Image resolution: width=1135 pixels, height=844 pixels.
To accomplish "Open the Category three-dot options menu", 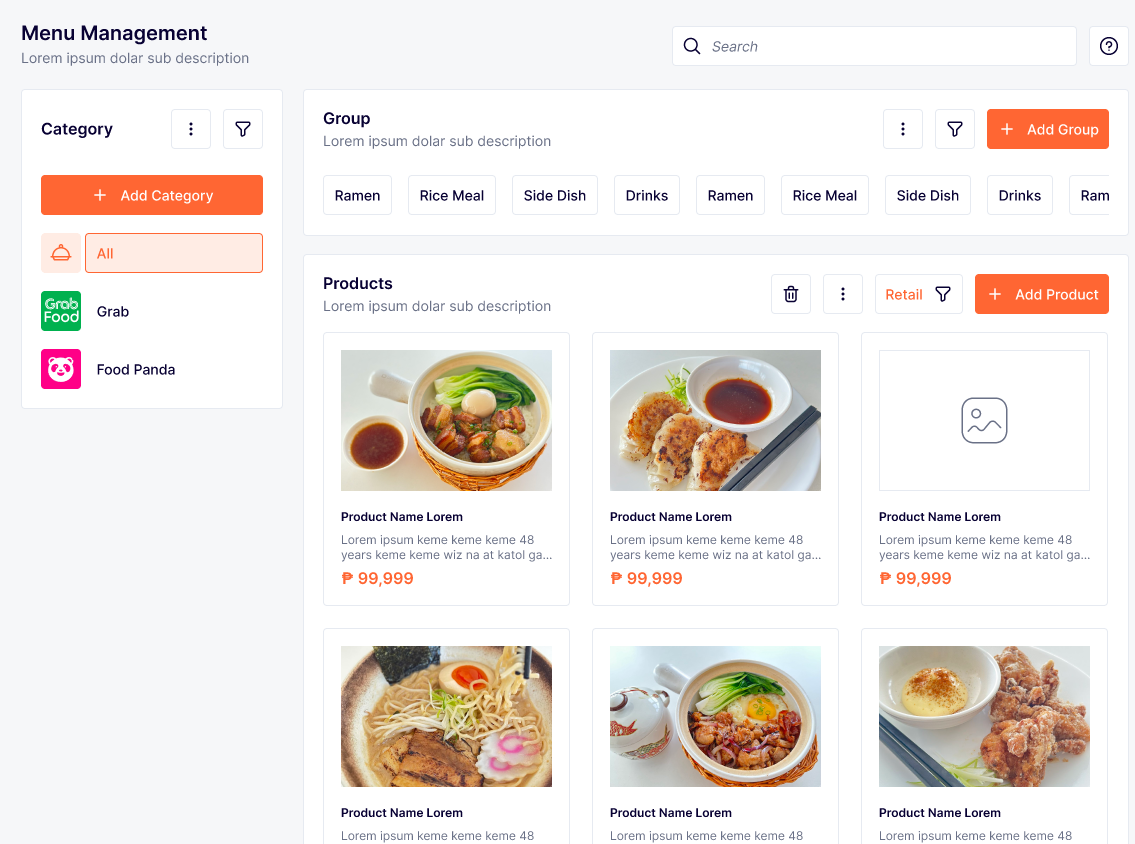I will 191,129.
